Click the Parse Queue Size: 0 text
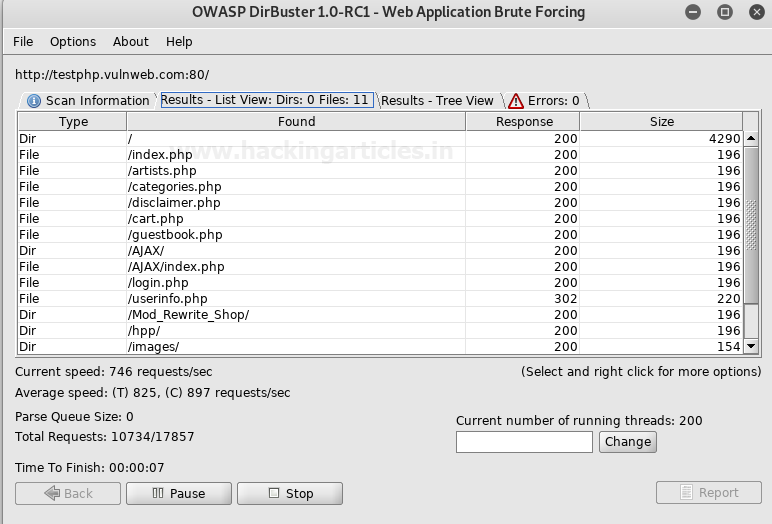This screenshot has width=772, height=524. [x=74, y=417]
